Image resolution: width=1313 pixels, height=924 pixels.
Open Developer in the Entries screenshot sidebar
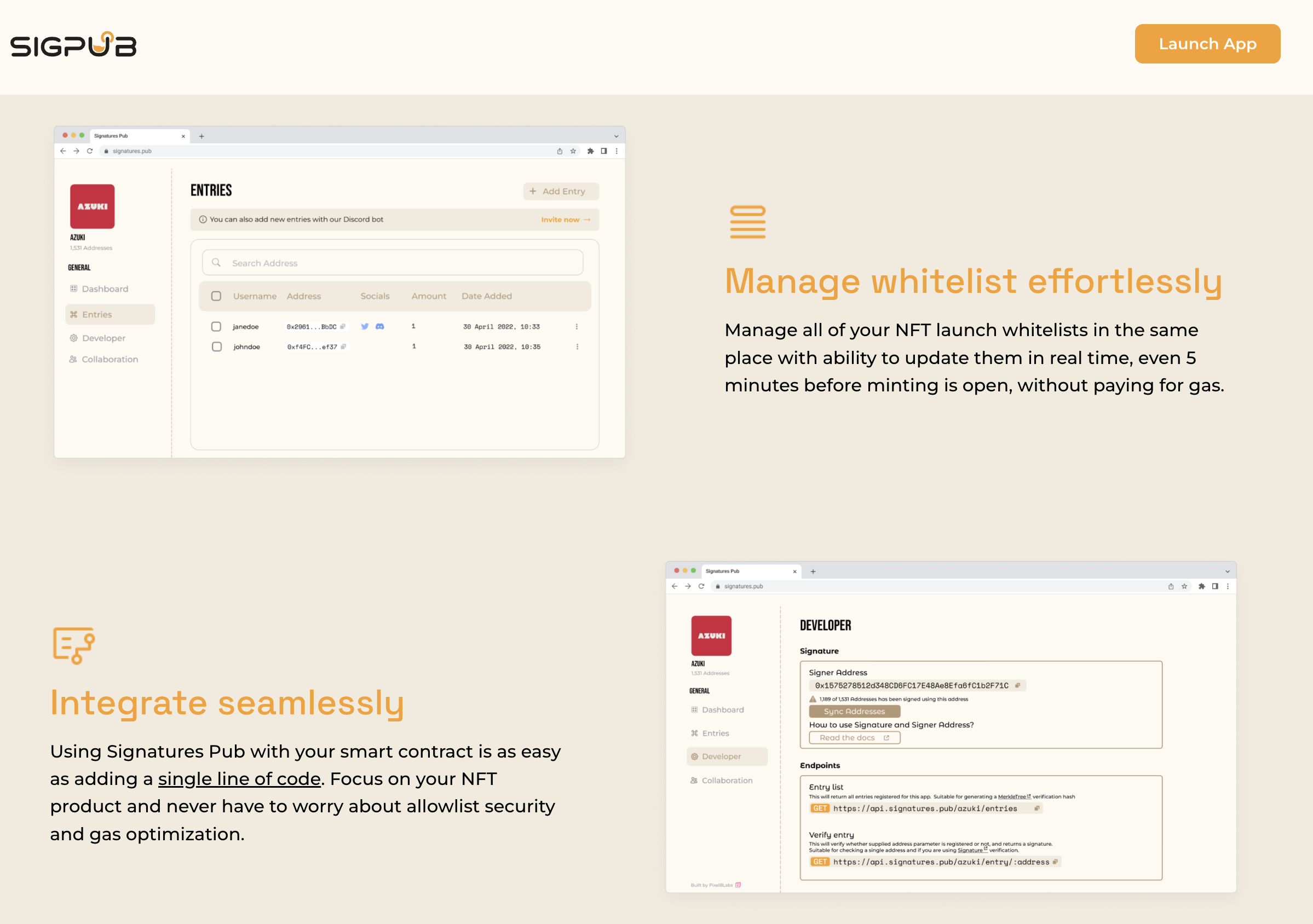[x=98, y=338]
